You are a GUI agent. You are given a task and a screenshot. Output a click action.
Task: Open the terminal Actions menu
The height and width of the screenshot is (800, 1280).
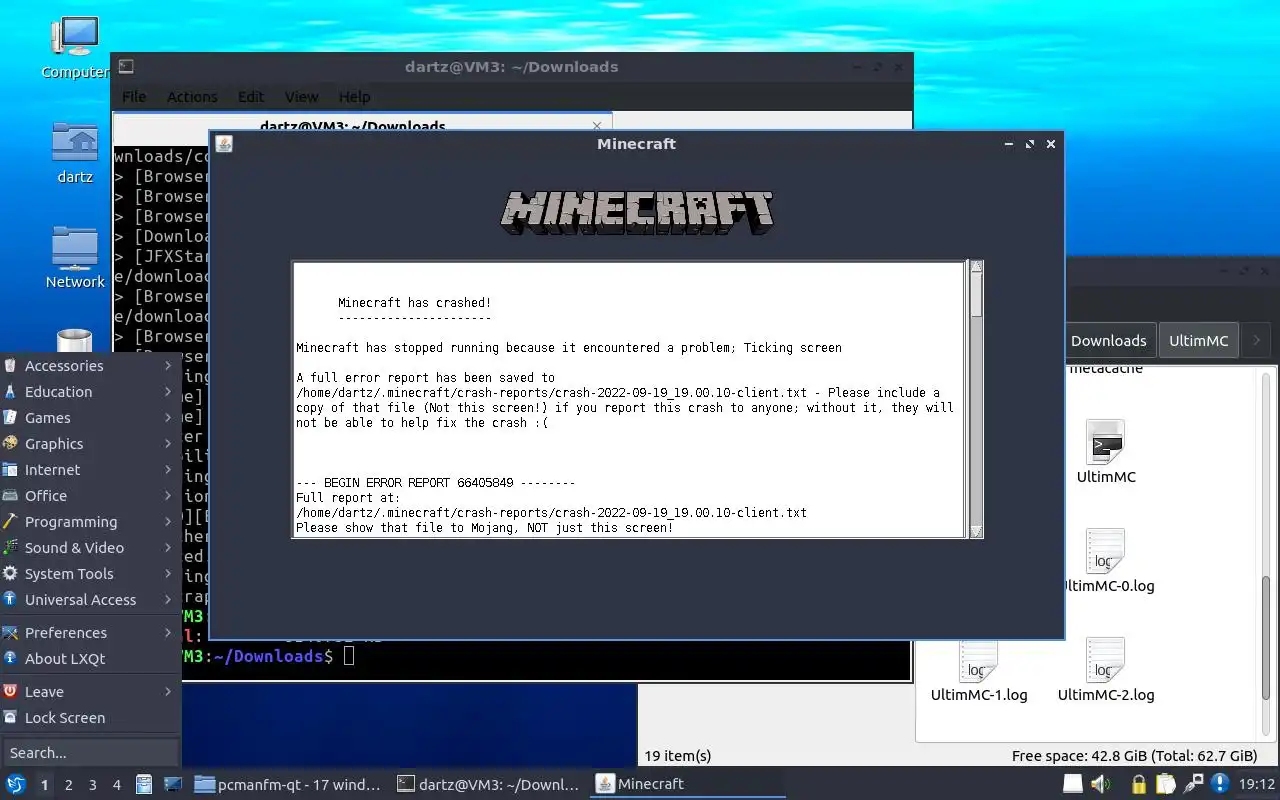click(x=192, y=97)
